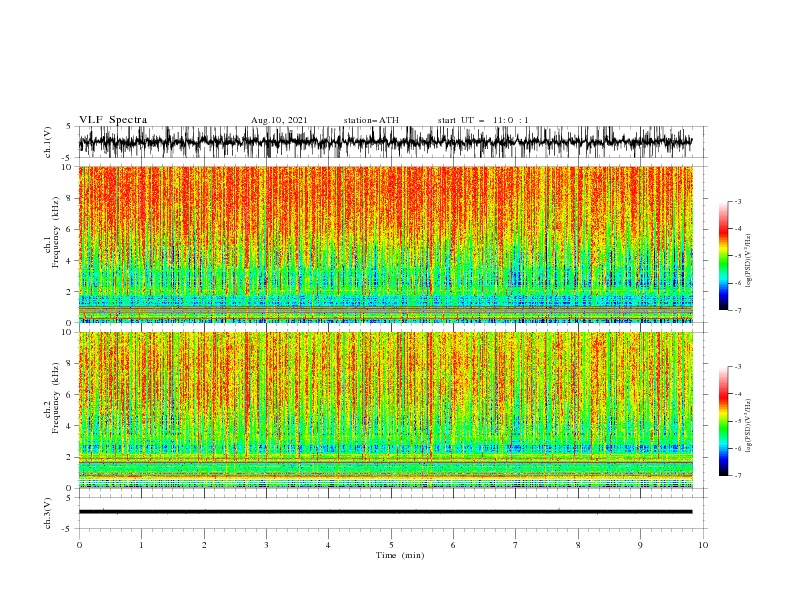This screenshot has width=792, height=612.
Task: Click the 'station=ATH' label
Action: point(371,120)
